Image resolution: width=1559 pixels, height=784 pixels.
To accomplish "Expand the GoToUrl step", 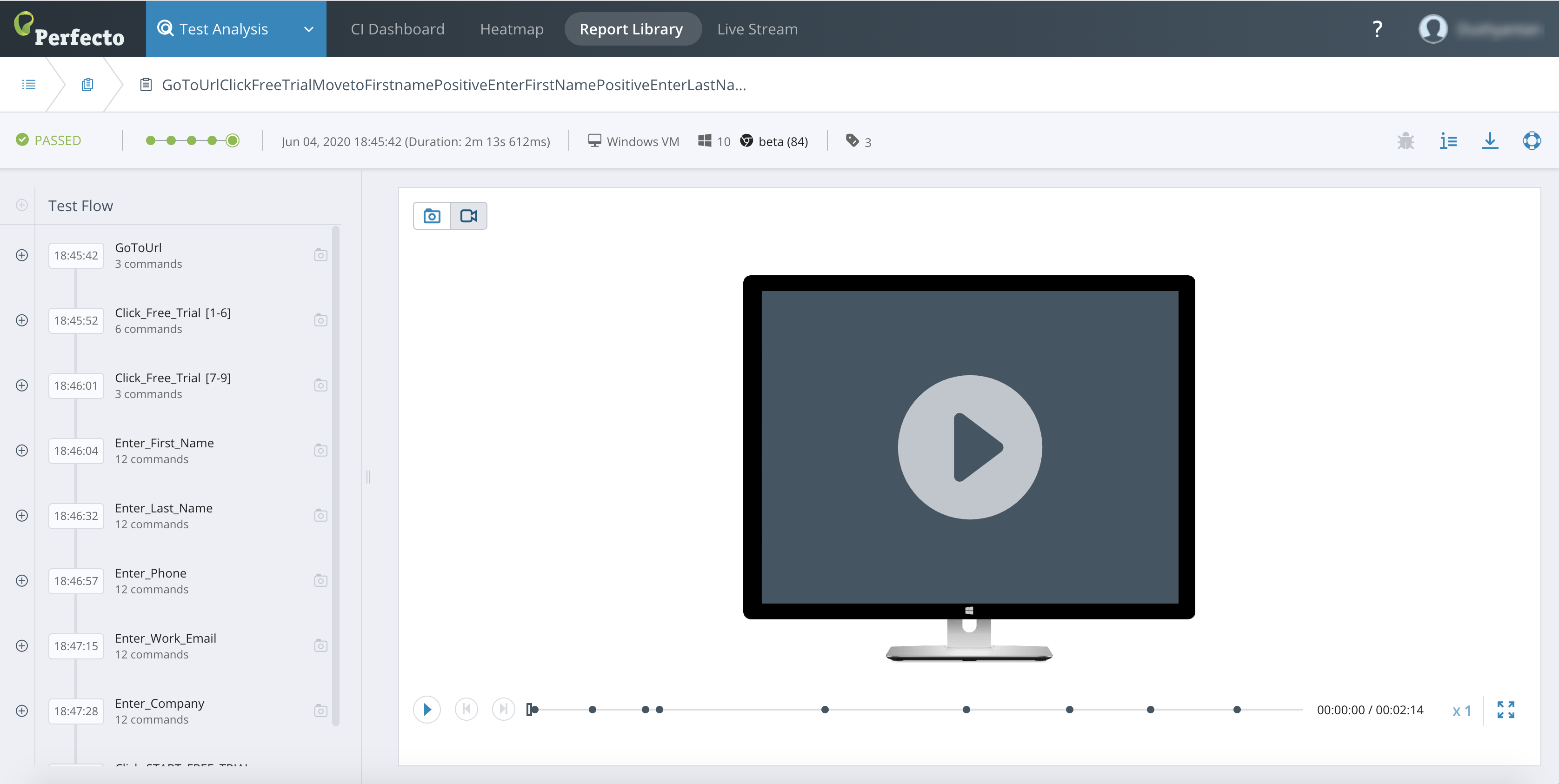I will coord(22,255).
